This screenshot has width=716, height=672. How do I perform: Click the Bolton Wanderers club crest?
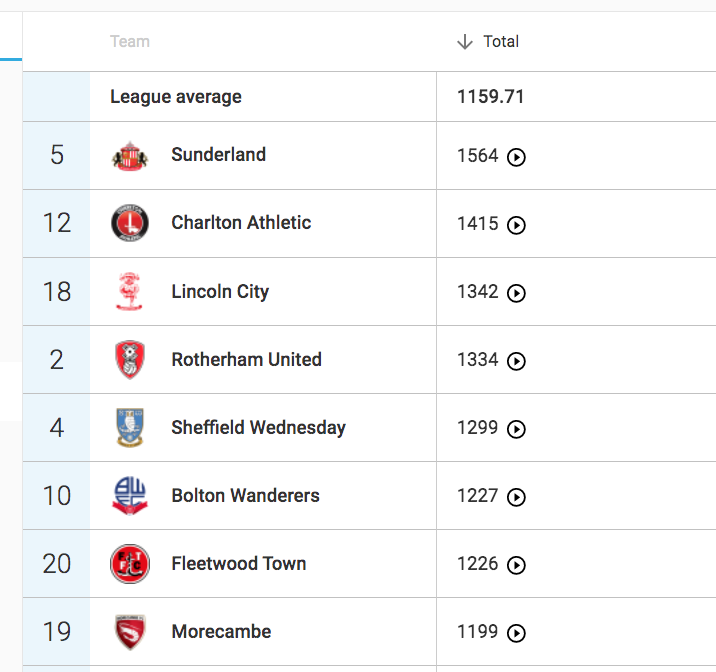(x=129, y=496)
